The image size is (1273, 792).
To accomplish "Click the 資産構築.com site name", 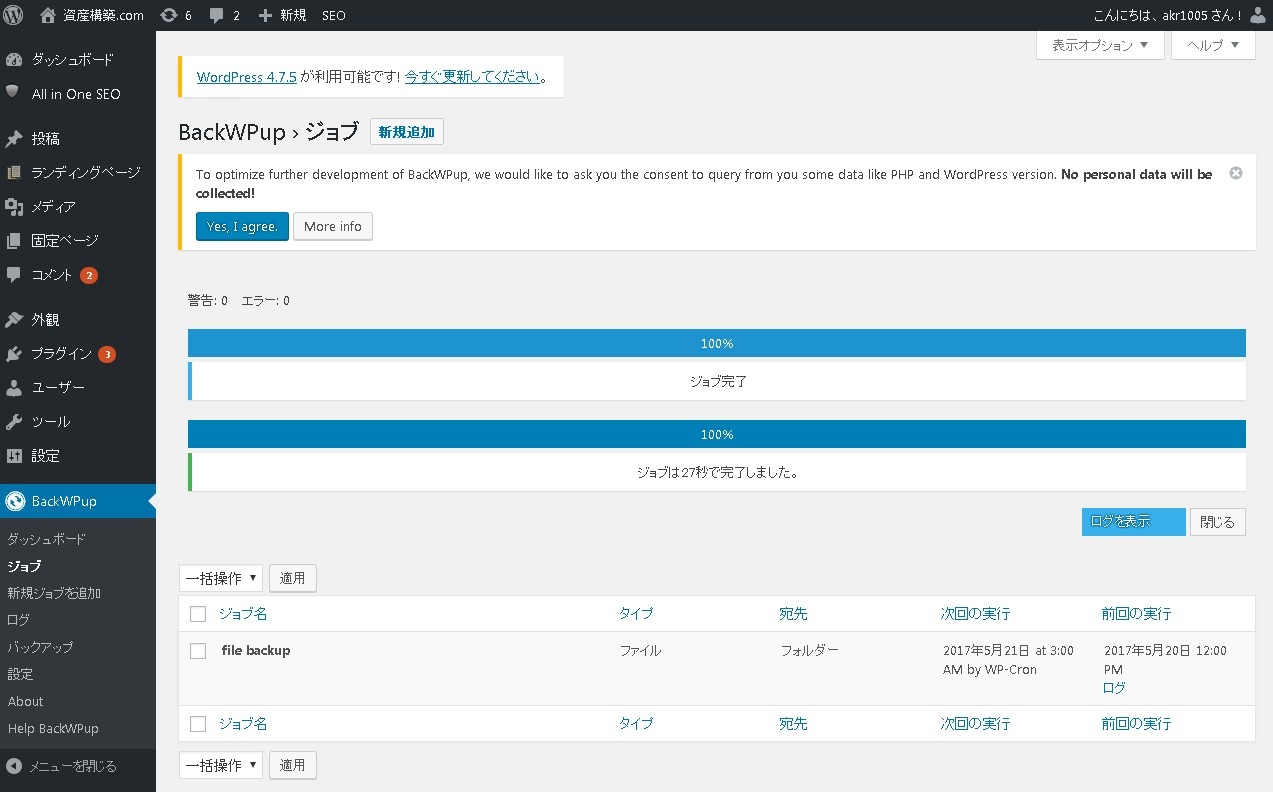I will point(104,15).
